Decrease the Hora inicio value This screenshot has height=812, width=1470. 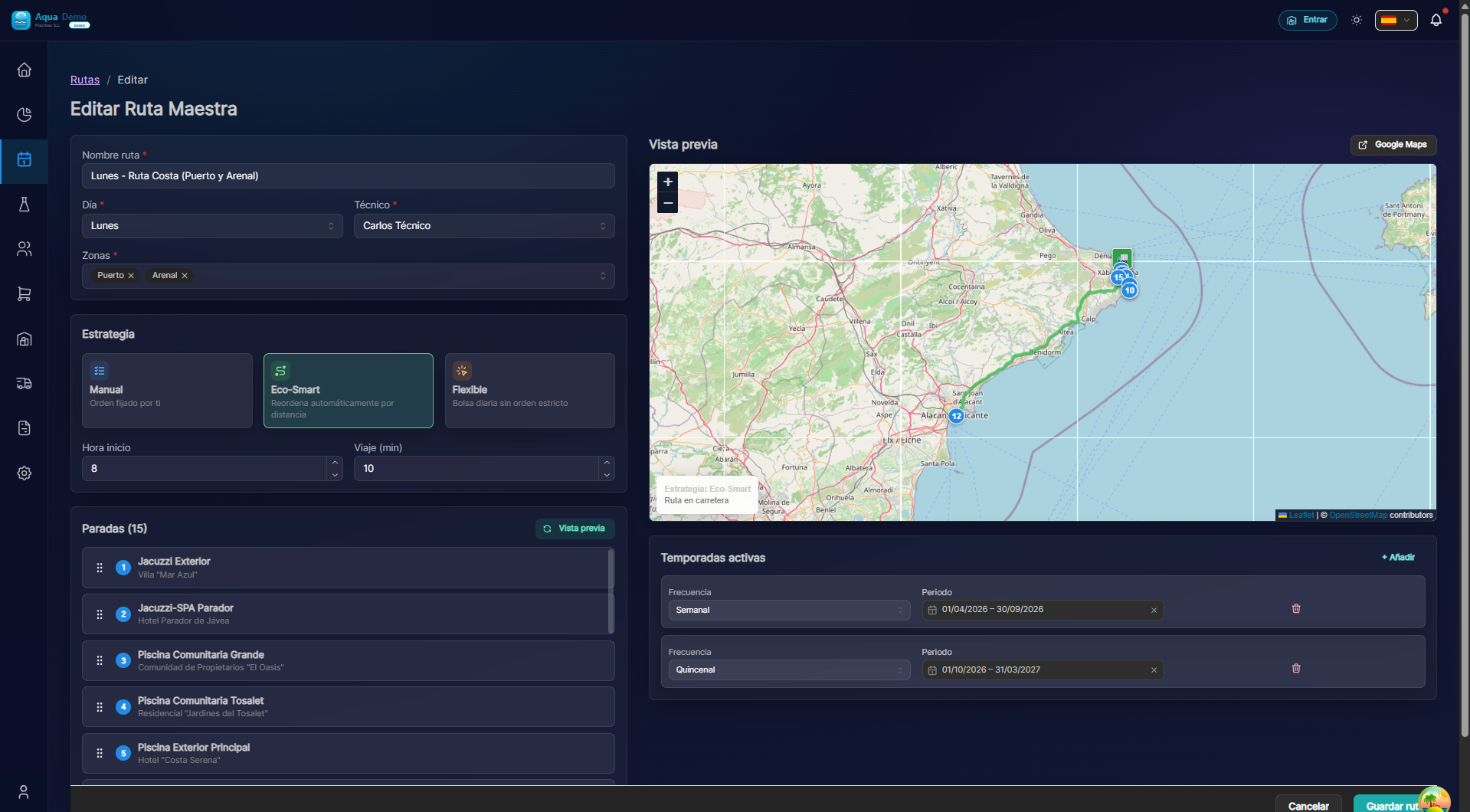click(x=335, y=475)
